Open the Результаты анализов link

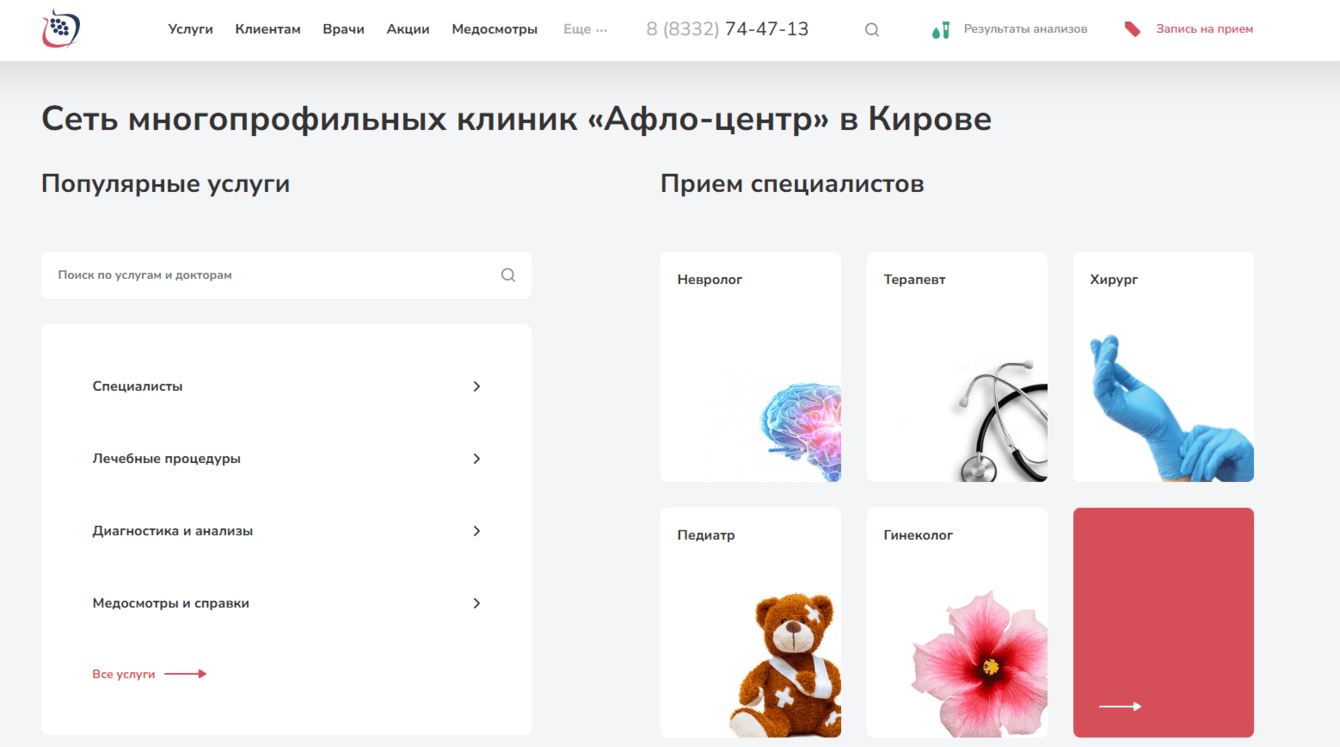(1026, 30)
